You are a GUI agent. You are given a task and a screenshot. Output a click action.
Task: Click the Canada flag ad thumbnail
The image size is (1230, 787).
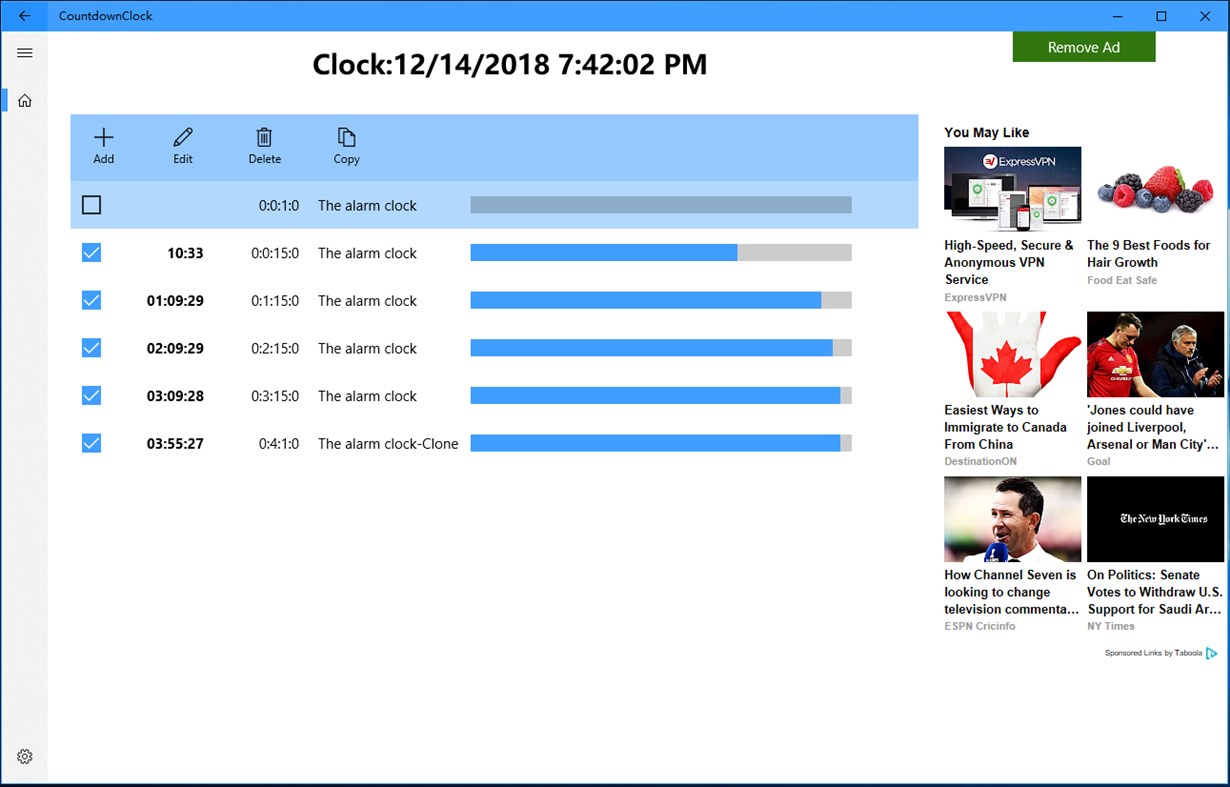coord(1012,353)
